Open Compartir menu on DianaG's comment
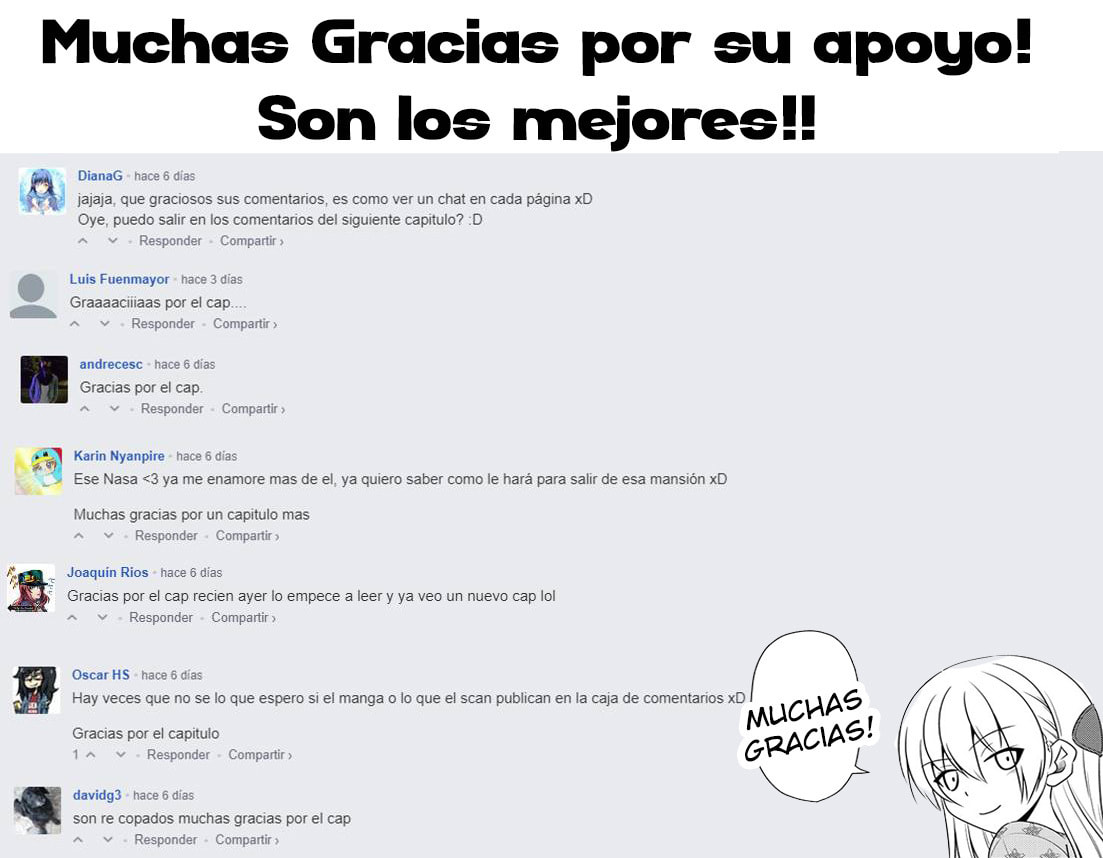The width and height of the screenshot is (1103, 858). (252, 241)
